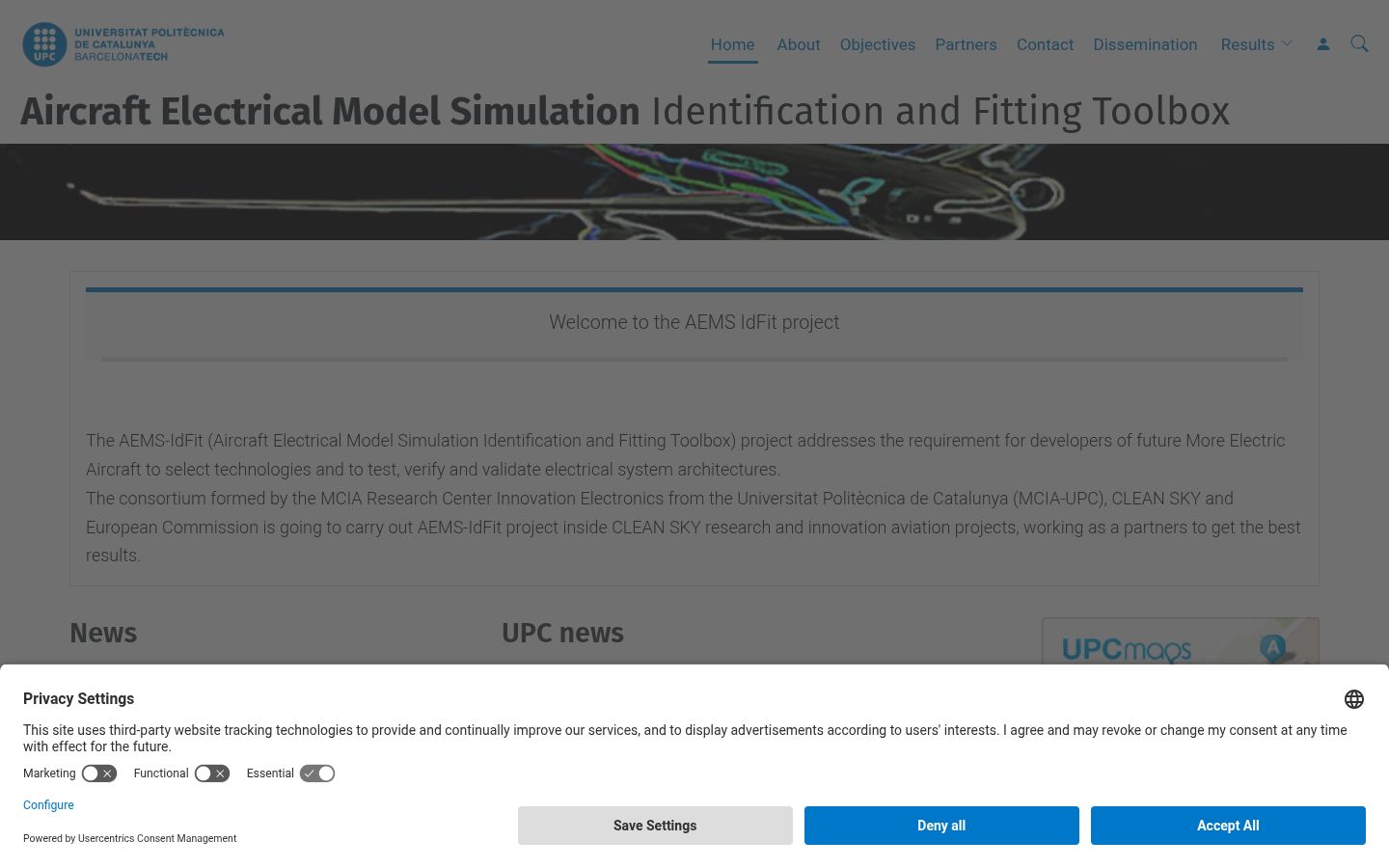Click the UPCmaps banner thumbnail

click(1181, 641)
